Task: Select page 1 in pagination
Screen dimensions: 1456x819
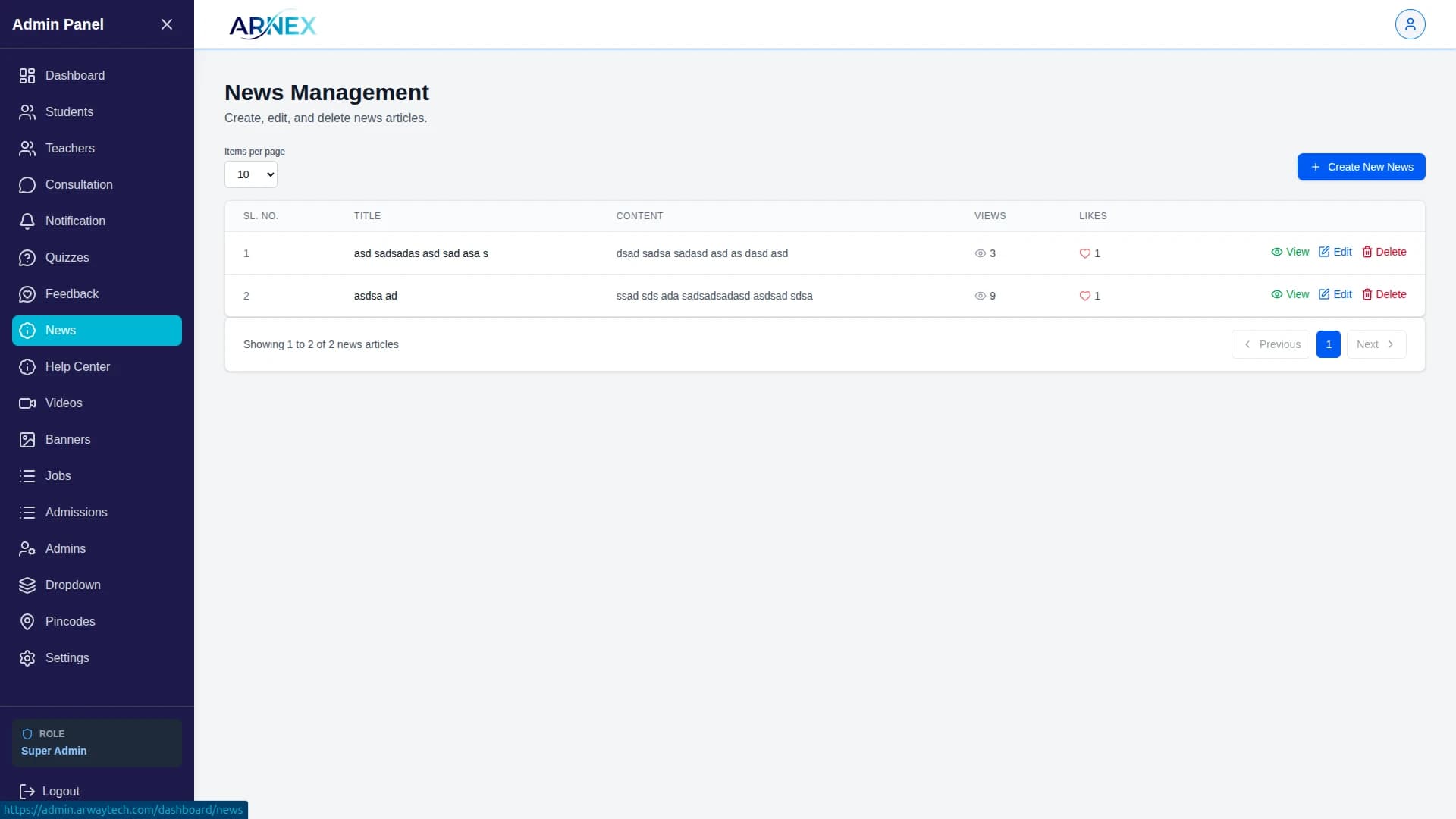Action: tap(1328, 344)
